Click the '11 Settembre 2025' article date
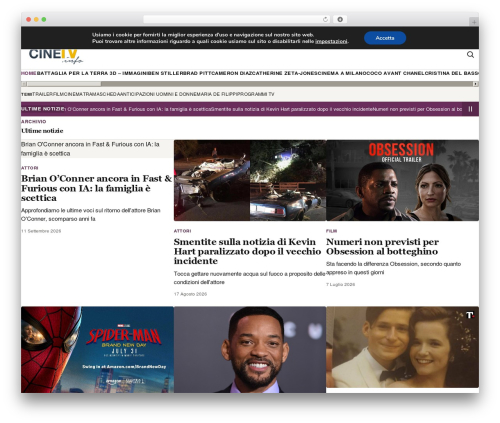 (x=41, y=231)
